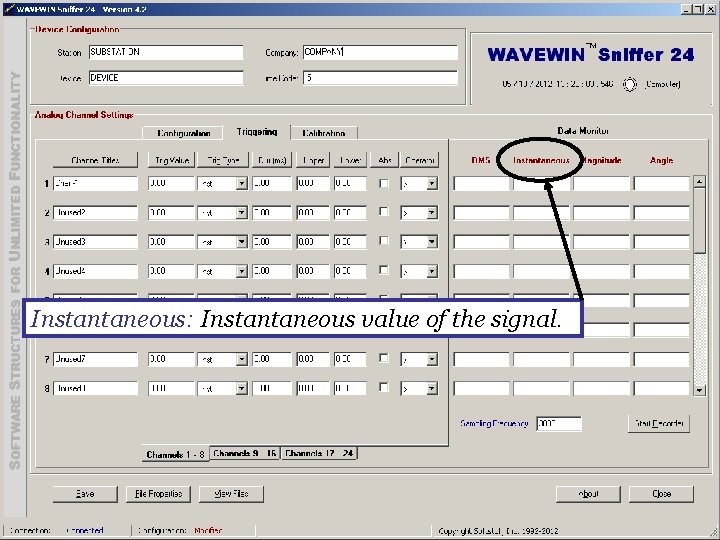The width and height of the screenshot is (720, 540).
Task: Click the Station field containing SUBSTATION
Action: pos(166,52)
